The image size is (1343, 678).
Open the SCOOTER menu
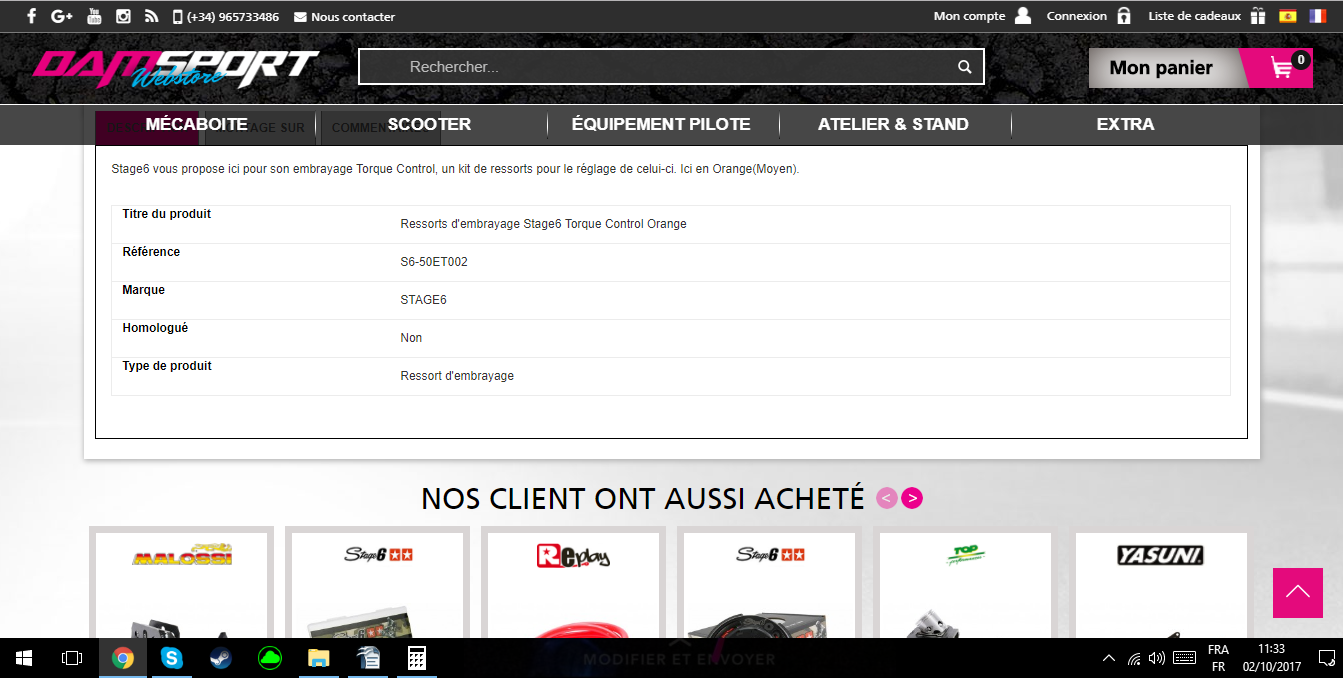[x=429, y=124]
